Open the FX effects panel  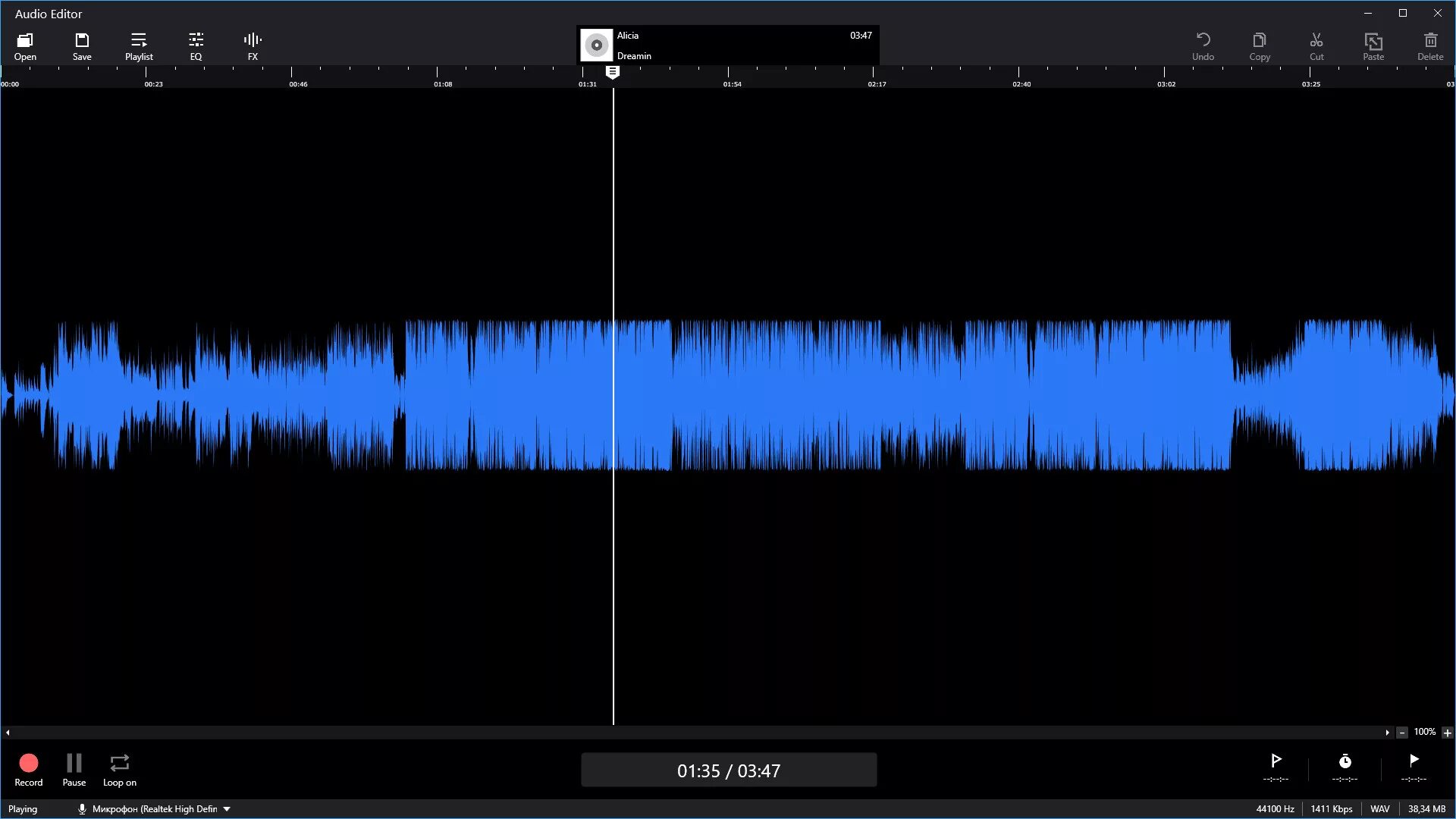253,45
